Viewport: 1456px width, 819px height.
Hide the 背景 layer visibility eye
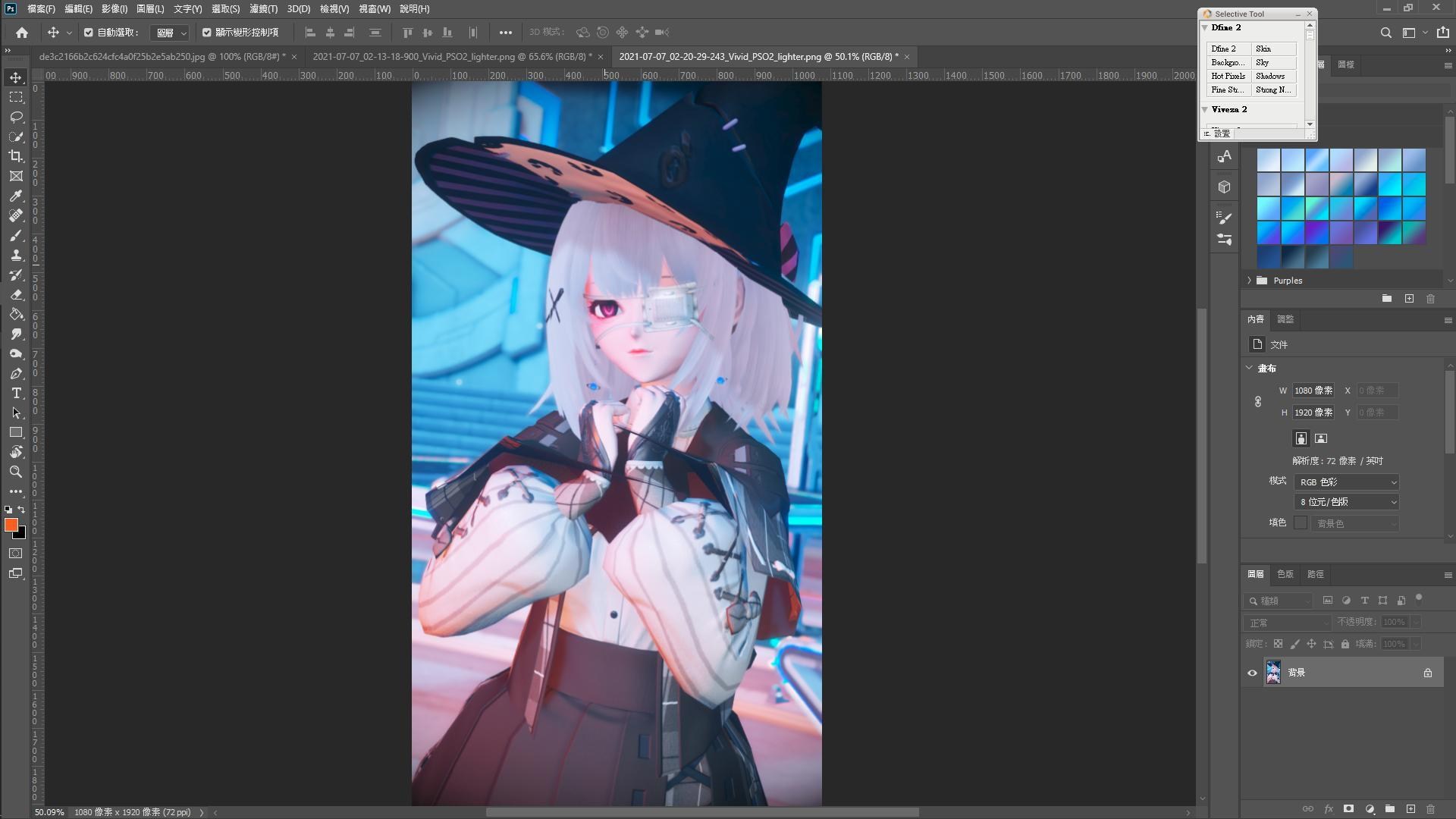1252,673
